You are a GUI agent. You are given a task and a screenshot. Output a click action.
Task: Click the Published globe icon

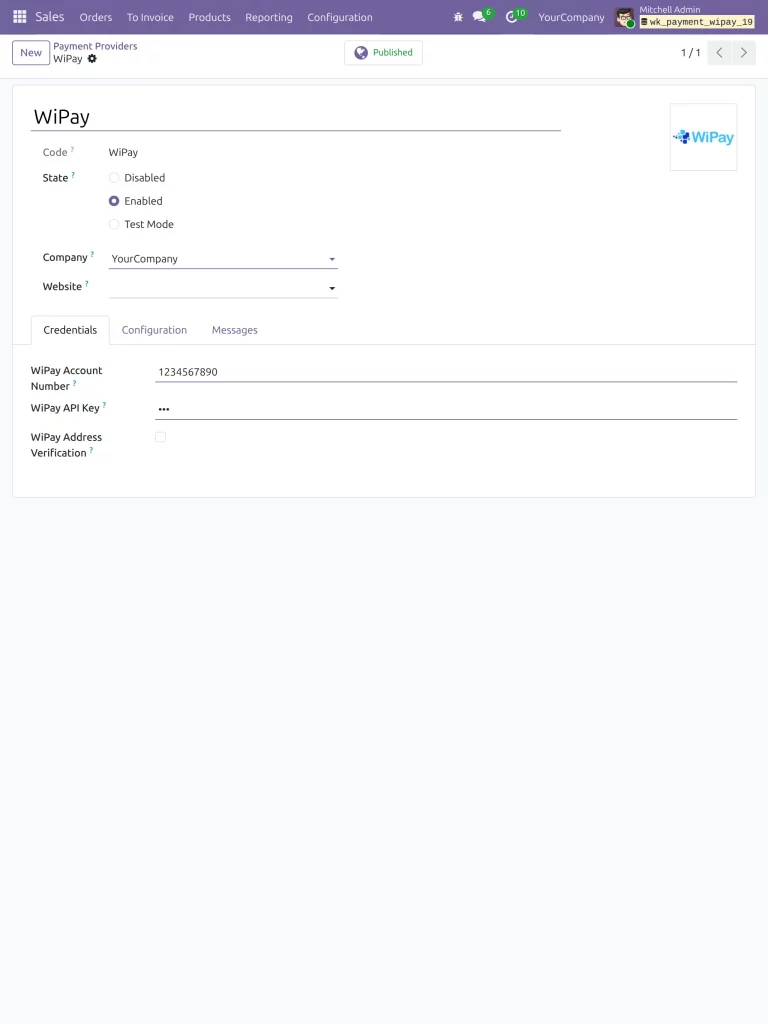(360, 53)
